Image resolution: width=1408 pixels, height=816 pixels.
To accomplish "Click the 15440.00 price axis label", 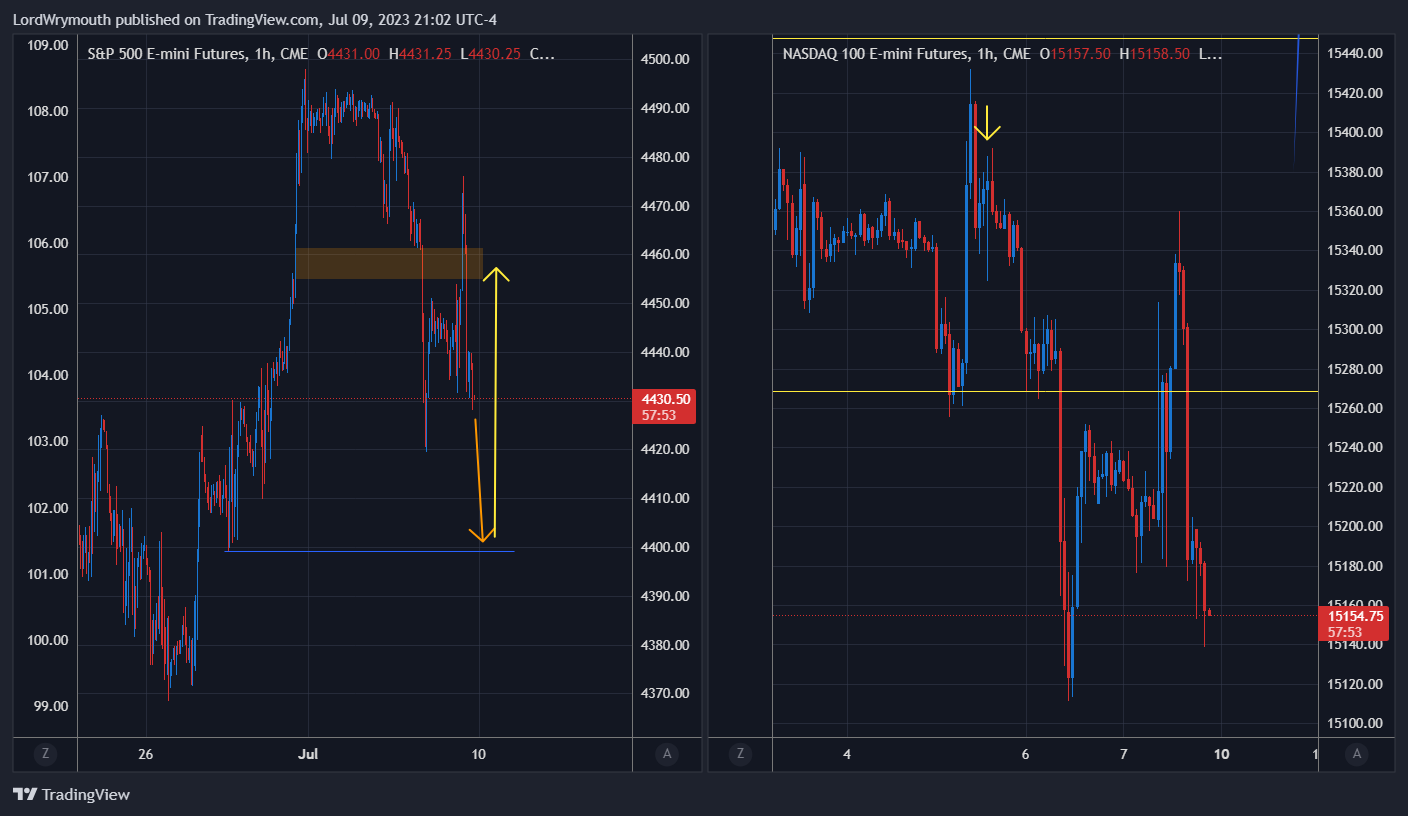I will (1354, 53).
